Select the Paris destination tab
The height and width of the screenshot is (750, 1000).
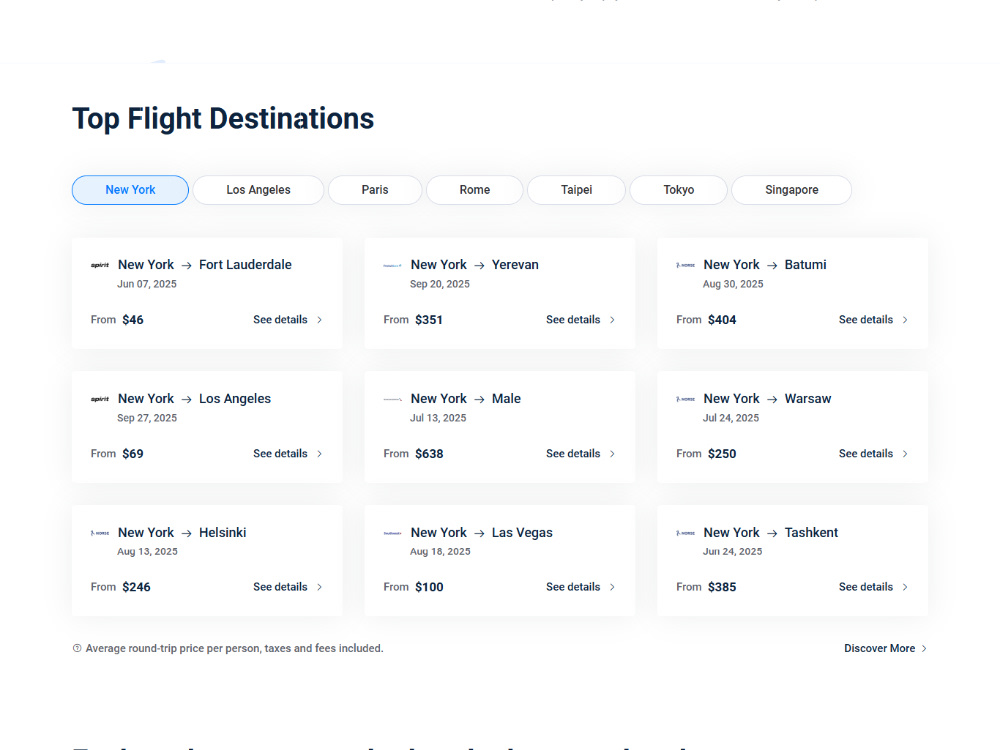click(375, 190)
